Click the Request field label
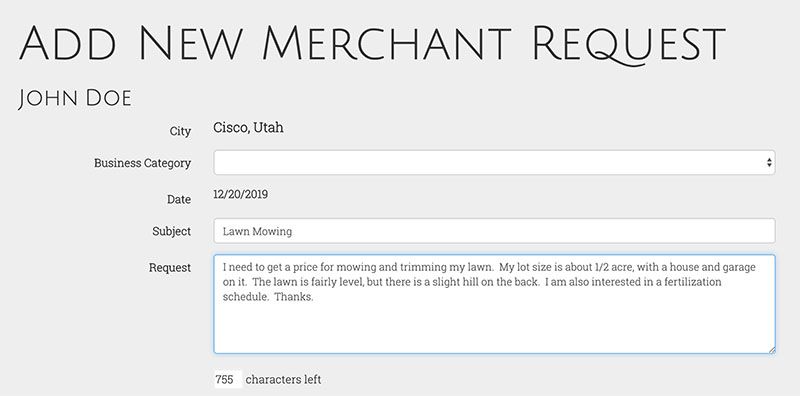This screenshot has width=800, height=396. click(170, 267)
